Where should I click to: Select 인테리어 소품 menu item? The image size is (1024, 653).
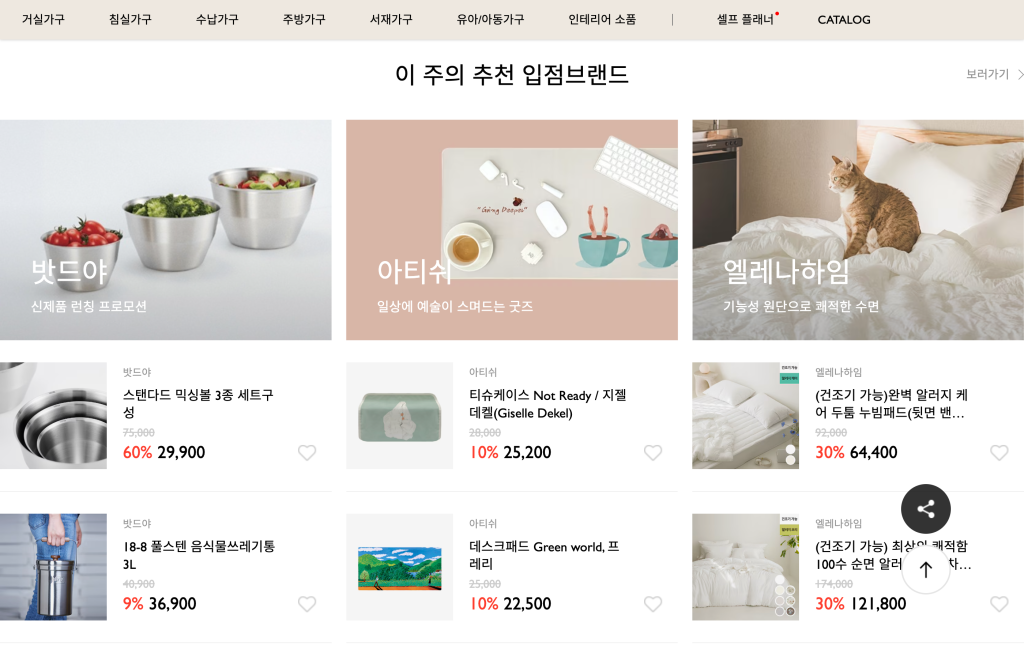point(602,20)
